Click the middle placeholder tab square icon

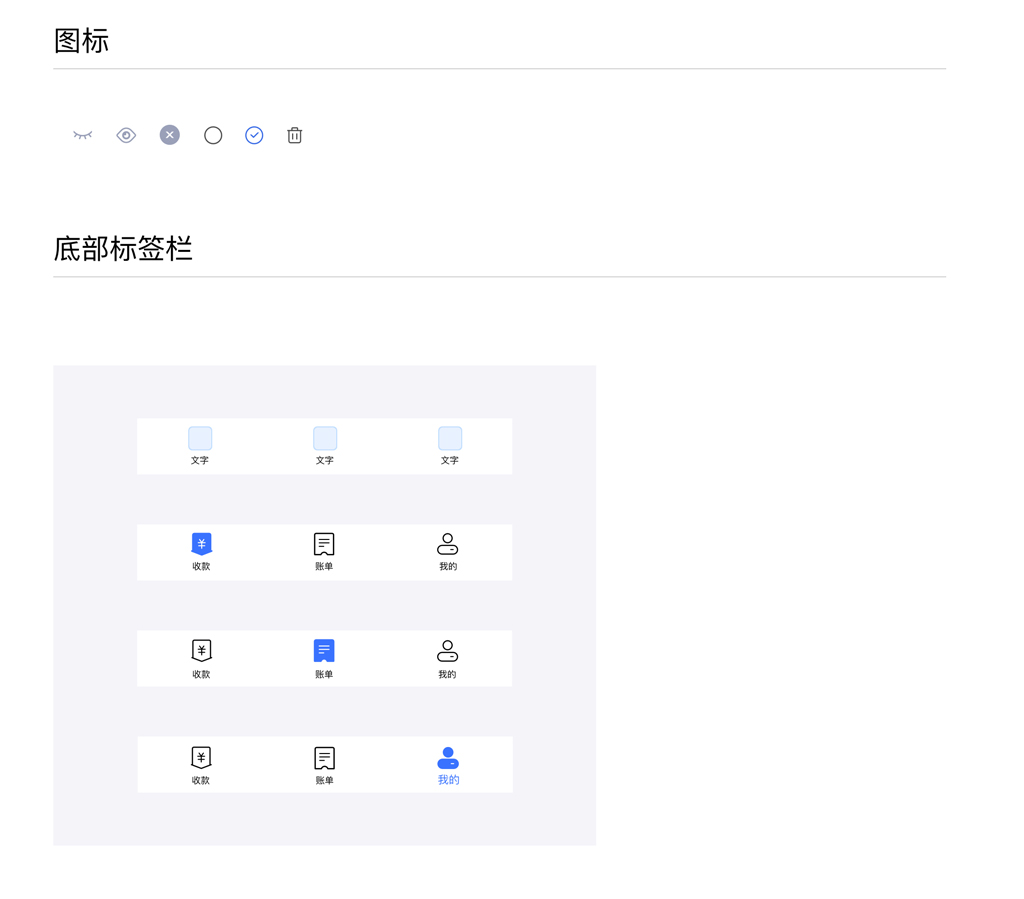point(325,438)
